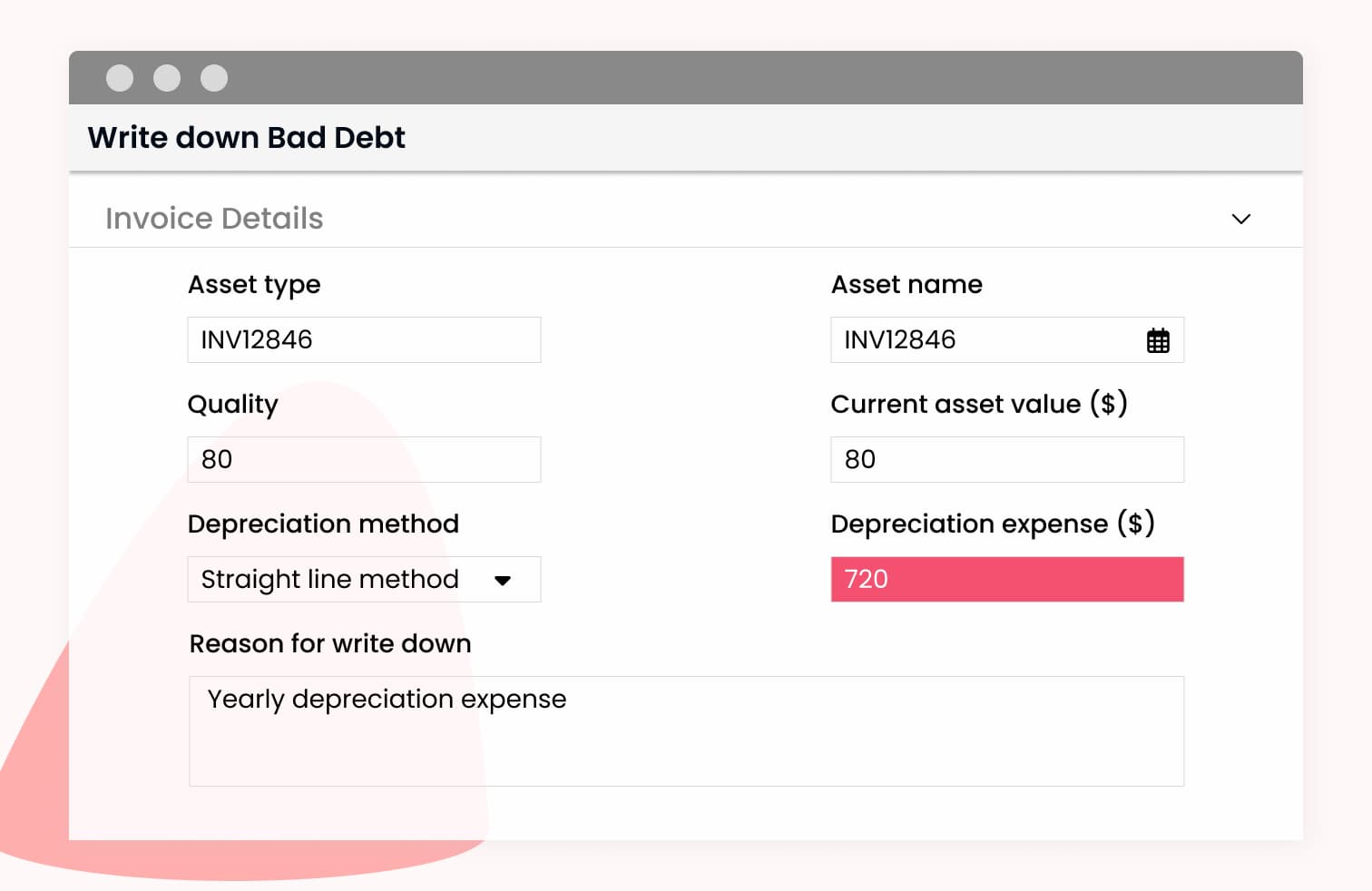Click the Write down Bad Debt title
Image resolution: width=1372 pixels, height=891 pixels.
247,138
